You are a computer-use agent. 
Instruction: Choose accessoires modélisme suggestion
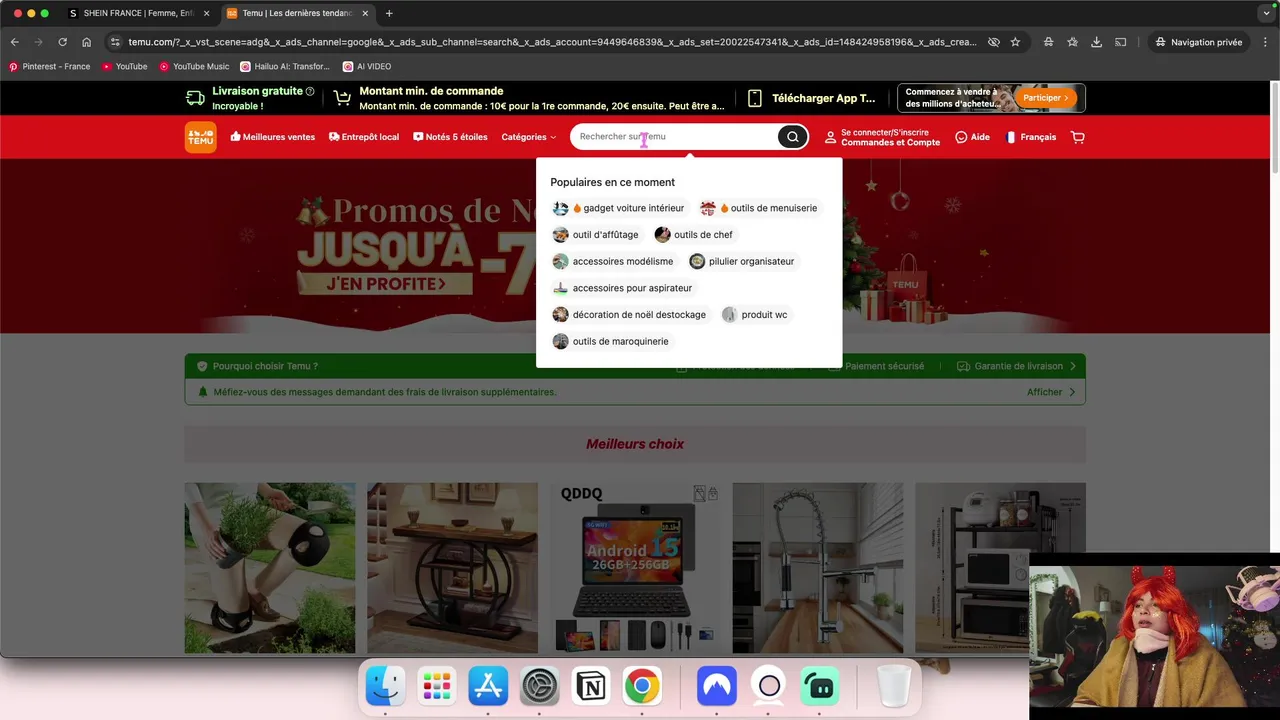coord(613,261)
